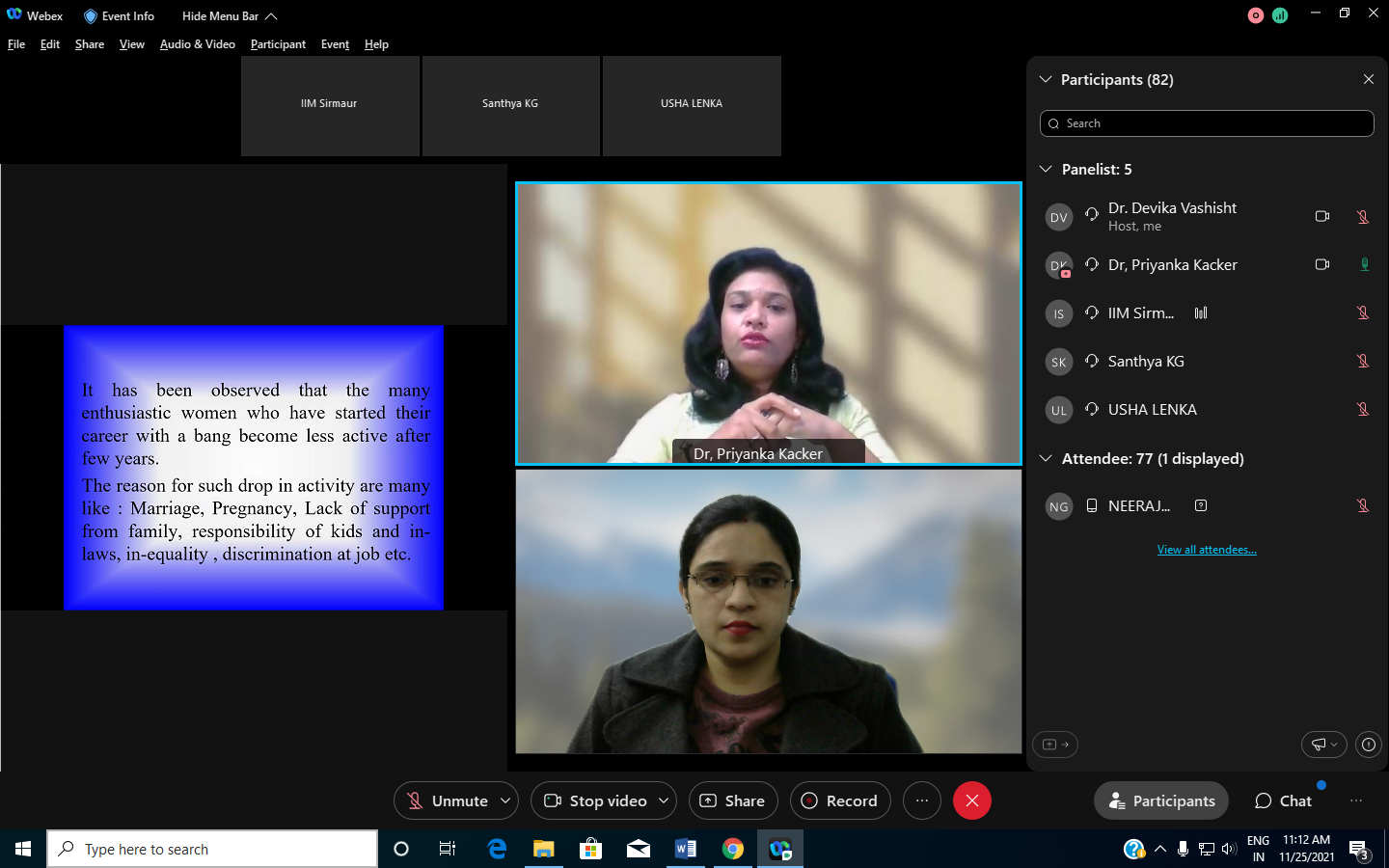Click the NG avatar of NEERAJ attendee
The image size is (1389, 868).
[1059, 506]
